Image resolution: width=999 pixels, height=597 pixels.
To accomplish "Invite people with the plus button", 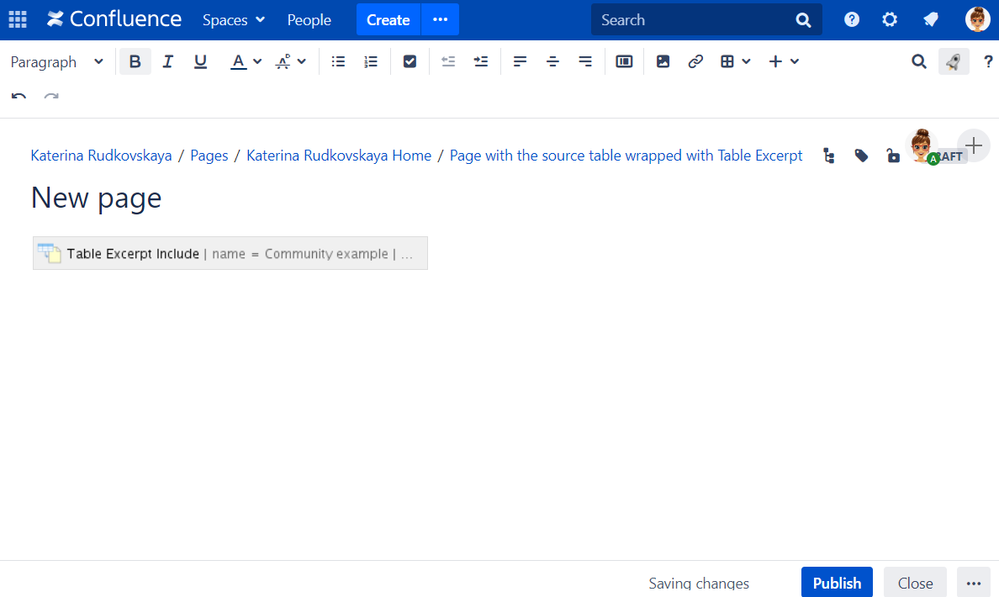I will [974, 146].
